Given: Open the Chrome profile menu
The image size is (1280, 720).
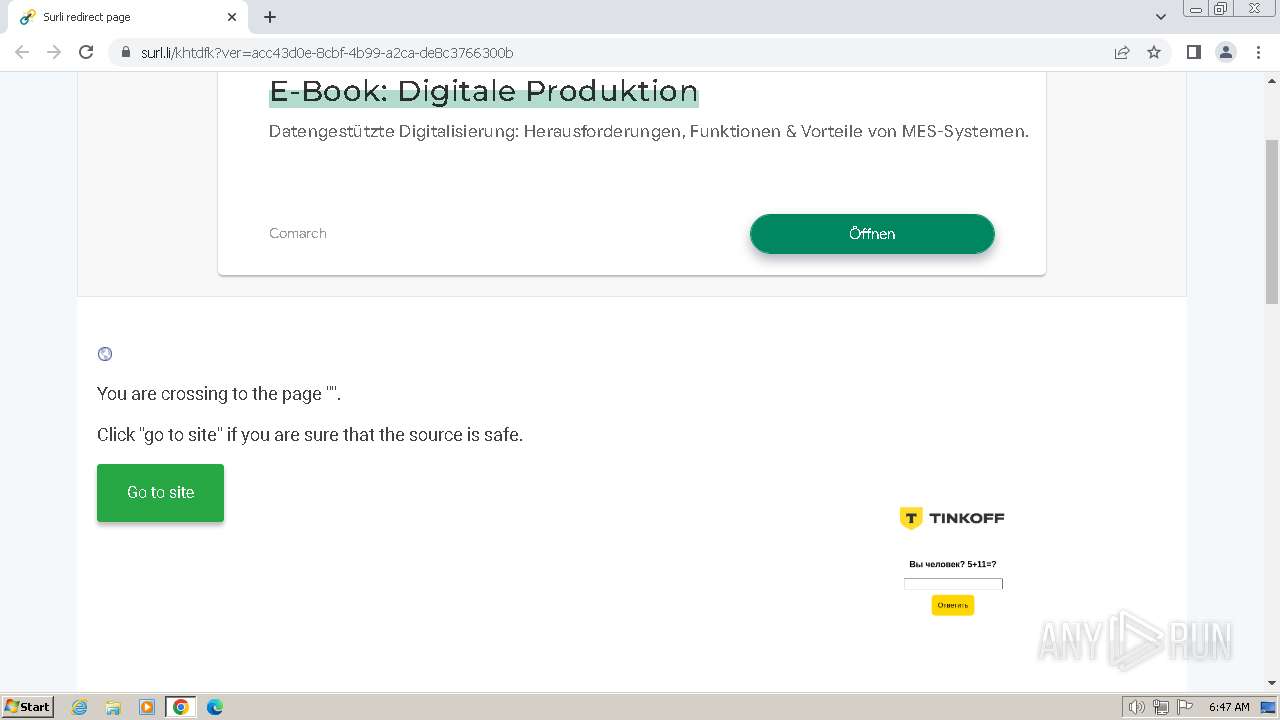Looking at the screenshot, I should [1226, 52].
